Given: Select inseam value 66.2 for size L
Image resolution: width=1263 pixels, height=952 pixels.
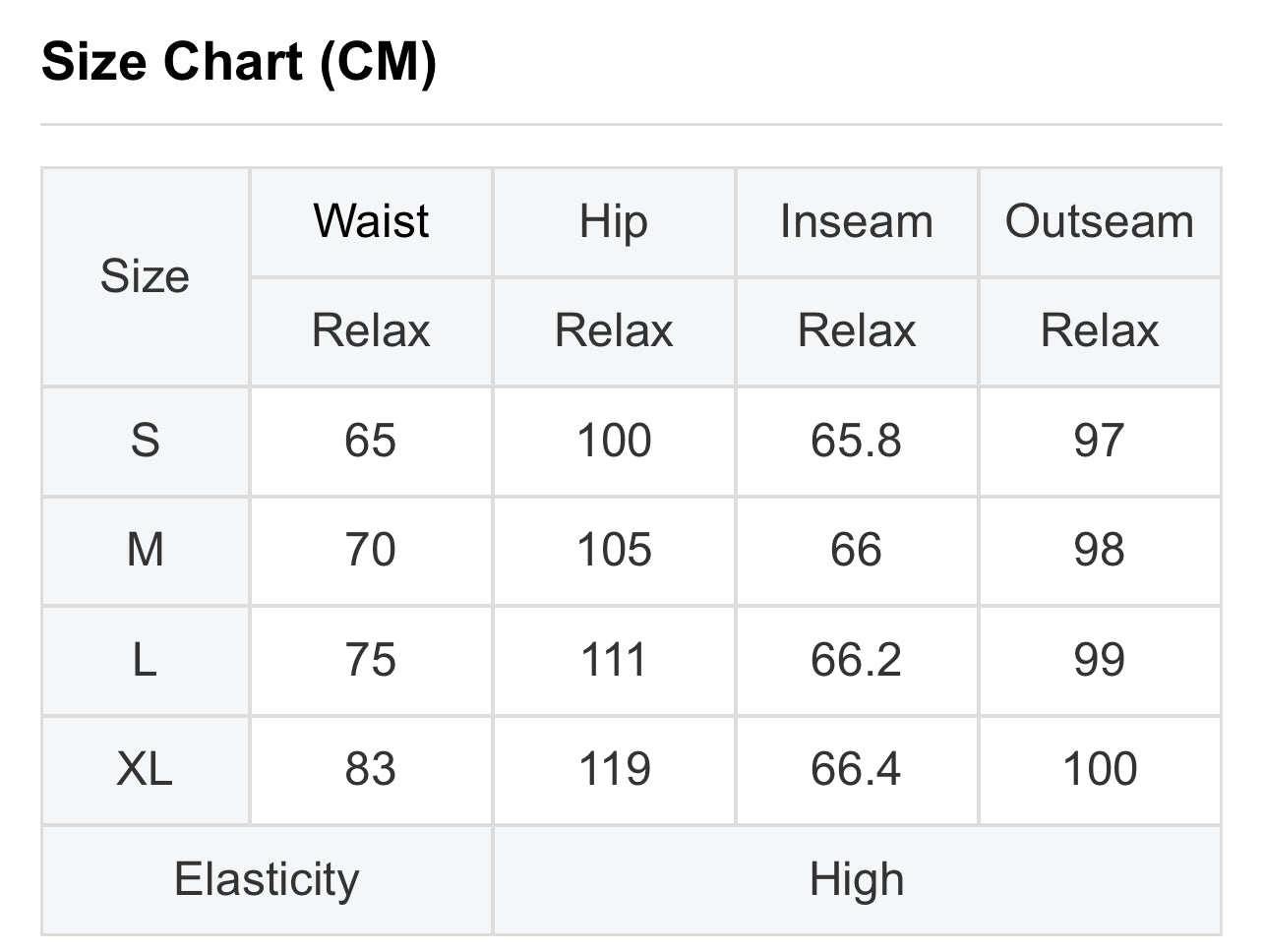Looking at the screenshot, I should pos(856,660).
